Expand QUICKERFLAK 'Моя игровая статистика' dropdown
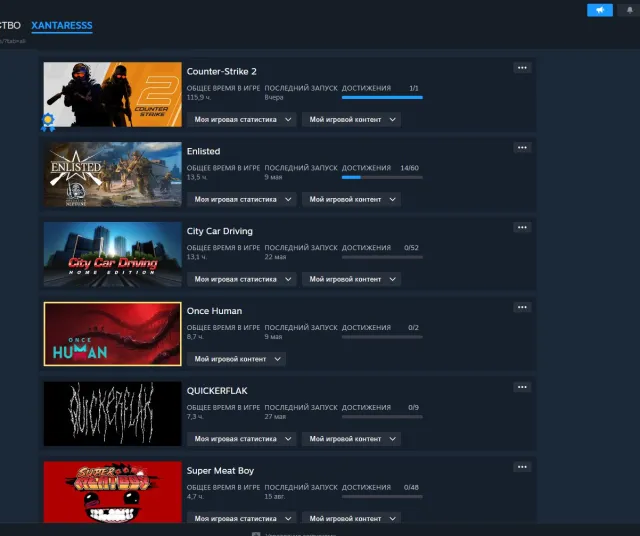This screenshot has width=640, height=536. coord(242,439)
